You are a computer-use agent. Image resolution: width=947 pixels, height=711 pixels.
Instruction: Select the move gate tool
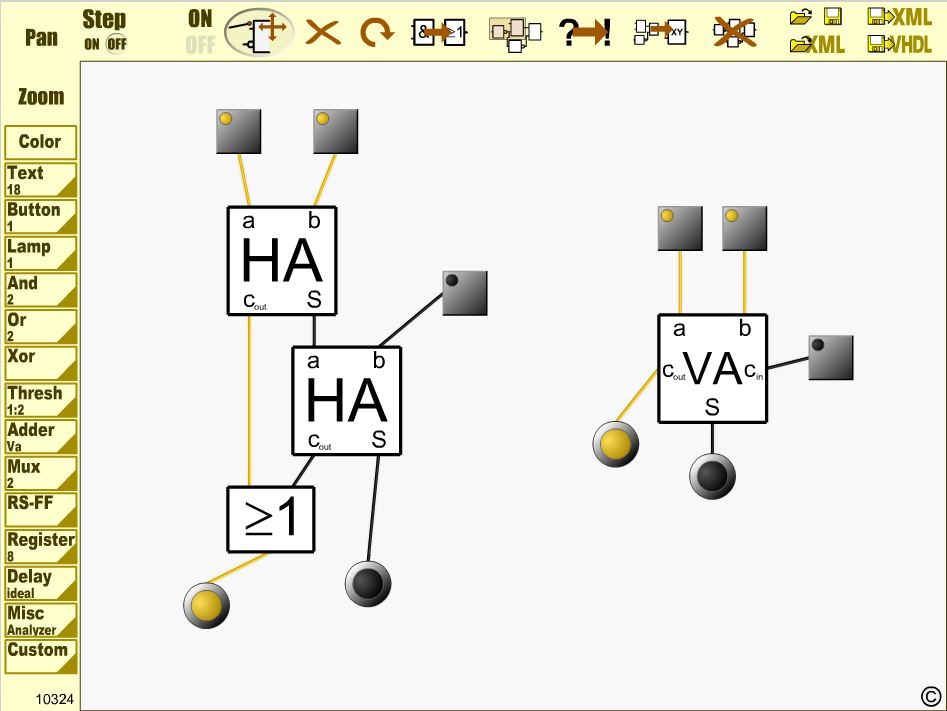[259, 31]
